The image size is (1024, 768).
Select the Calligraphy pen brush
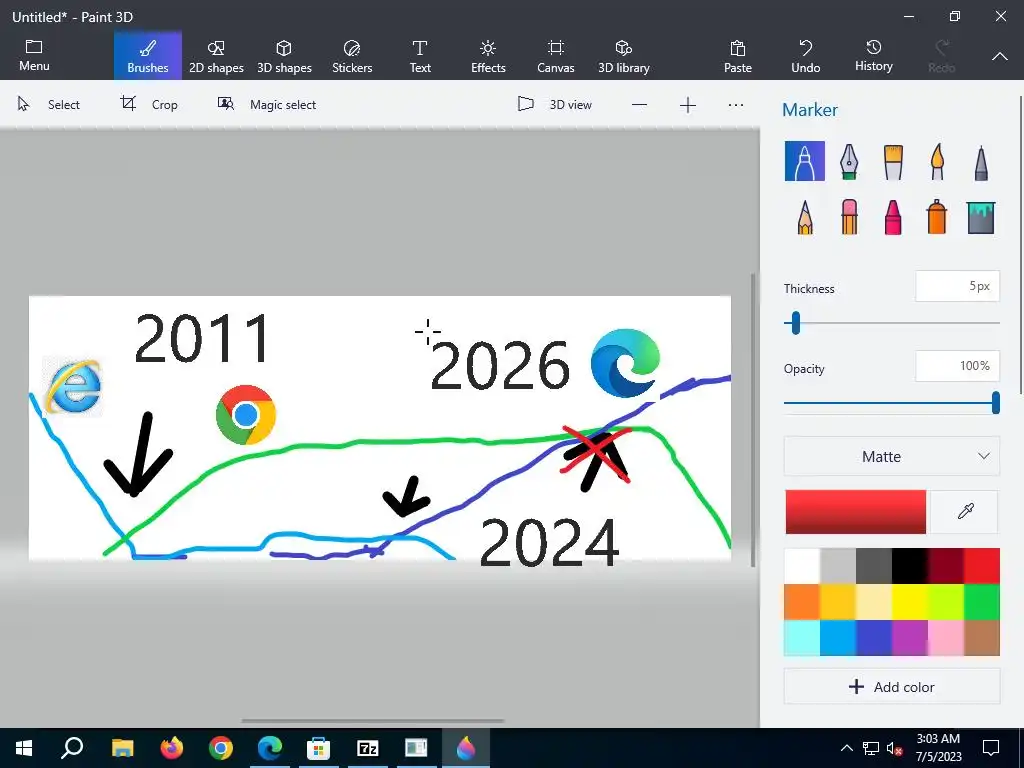pyautogui.click(x=848, y=161)
